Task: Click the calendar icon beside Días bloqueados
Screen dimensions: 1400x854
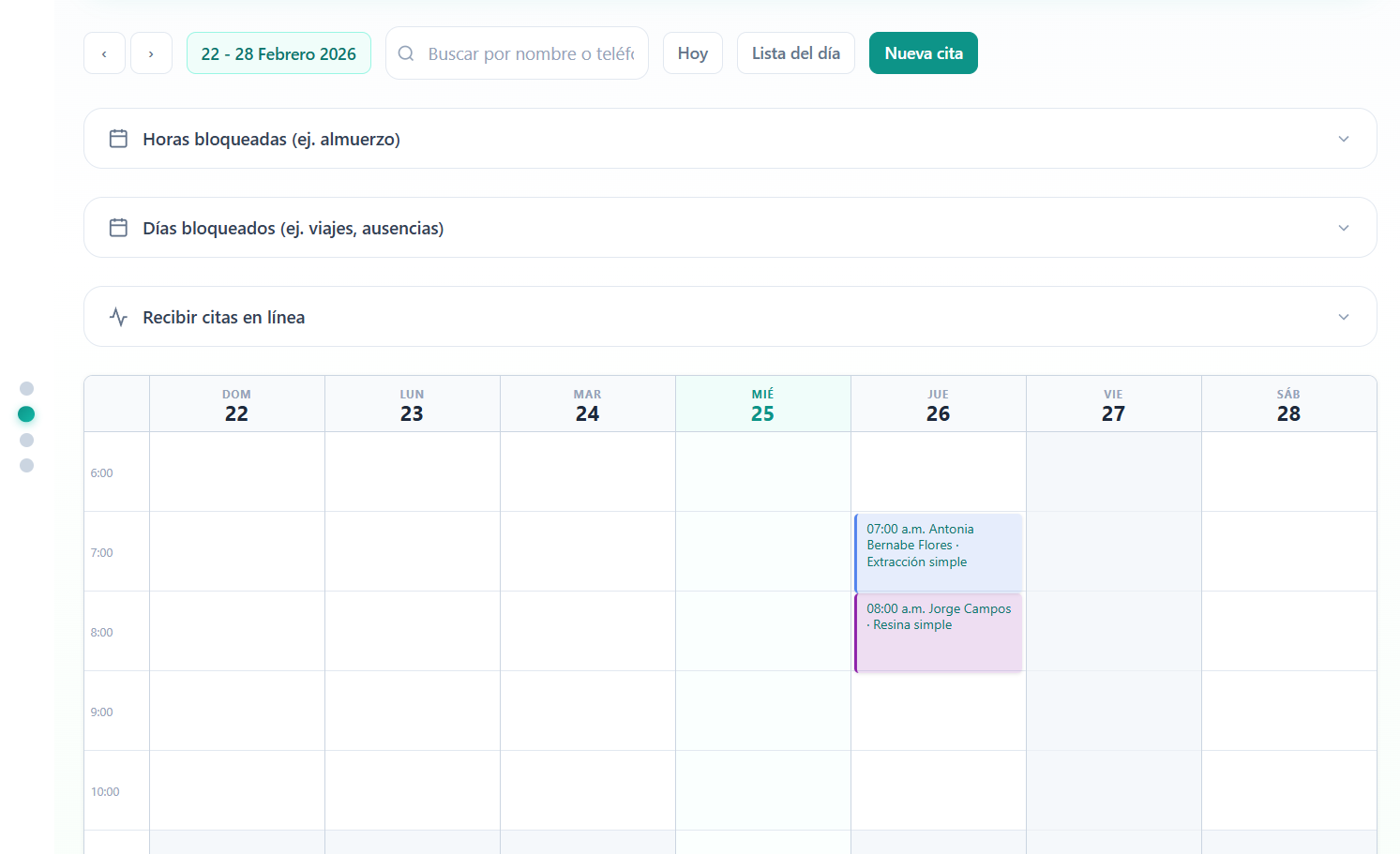Action: (x=118, y=227)
